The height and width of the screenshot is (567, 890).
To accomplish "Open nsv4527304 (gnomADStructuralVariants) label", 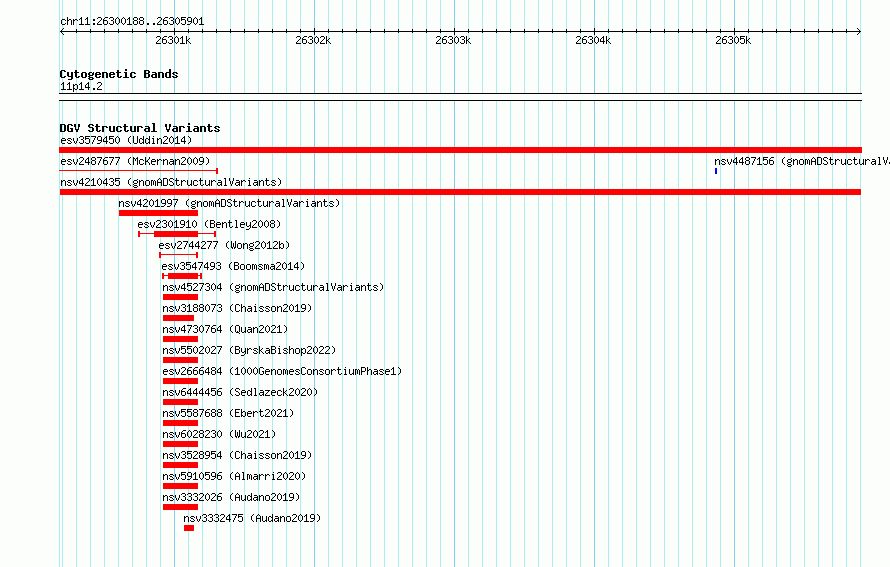I will [x=273, y=287].
